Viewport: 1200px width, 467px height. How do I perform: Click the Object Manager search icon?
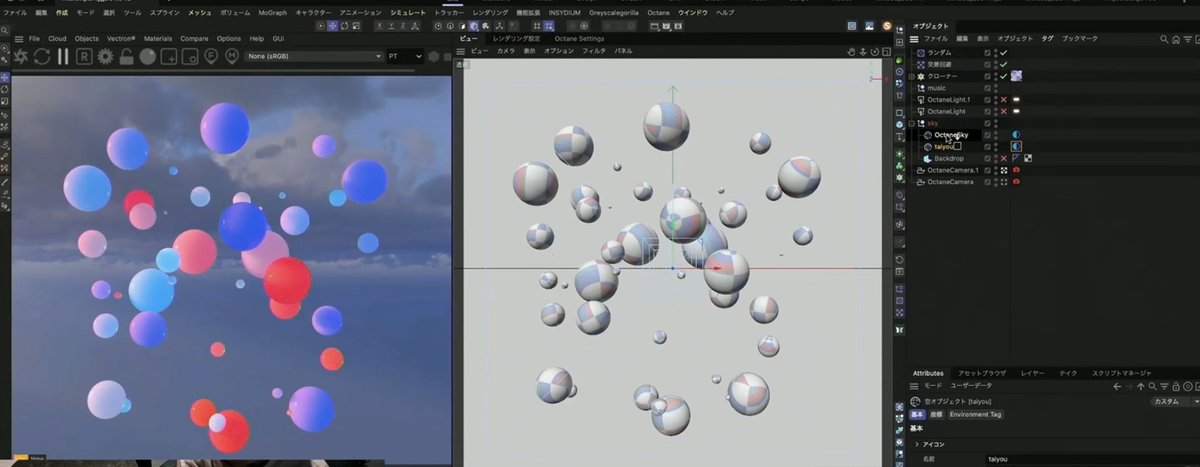coord(1163,39)
